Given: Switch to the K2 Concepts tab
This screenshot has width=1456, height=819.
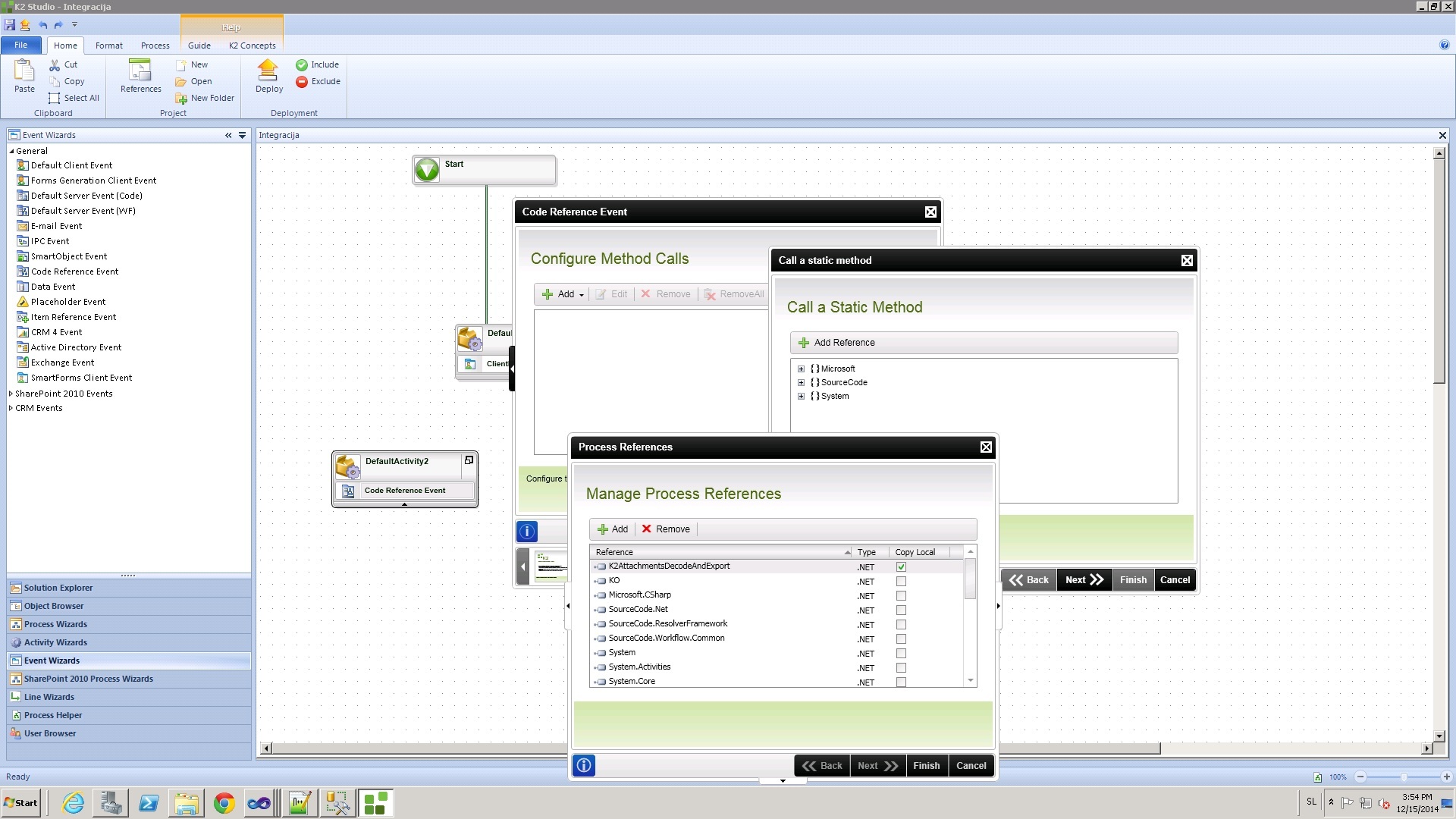Looking at the screenshot, I should tap(253, 45).
